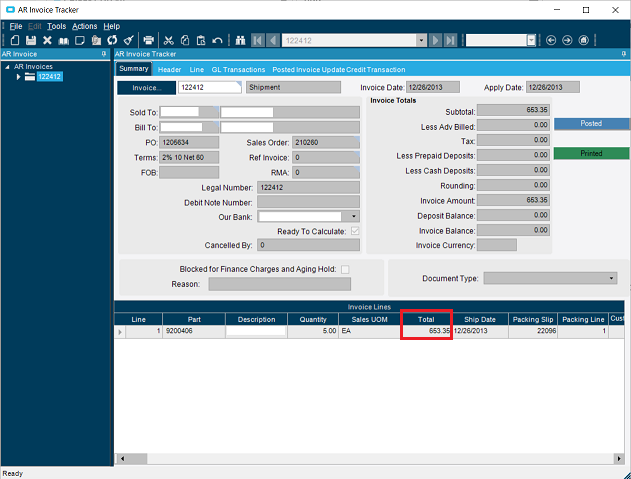Expand the 122412 tree node arrow

18,76
